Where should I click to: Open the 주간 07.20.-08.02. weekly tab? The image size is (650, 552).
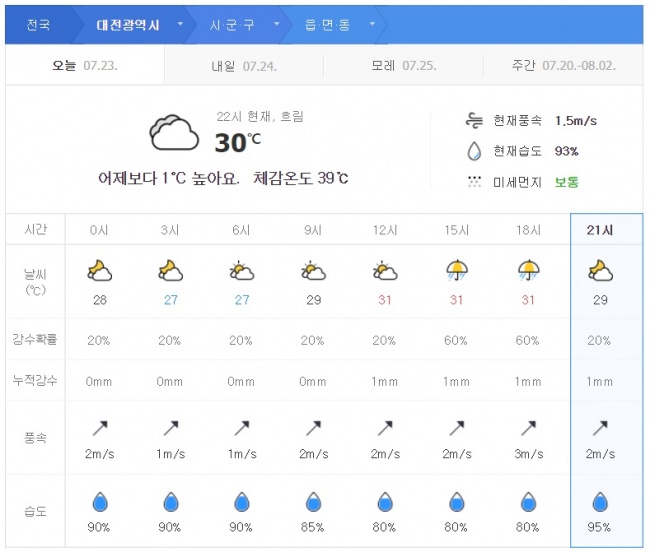coord(563,65)
